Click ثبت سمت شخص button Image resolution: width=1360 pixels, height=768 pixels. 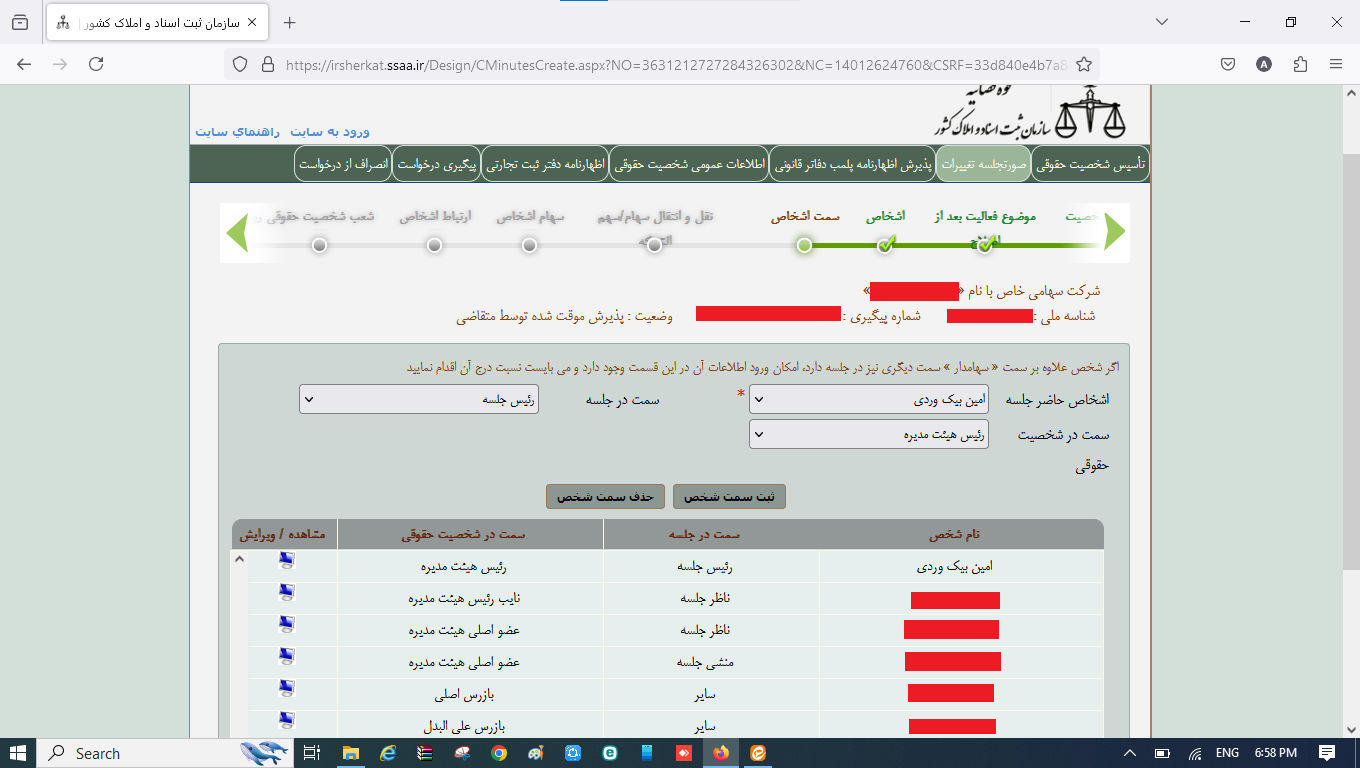[729, 496]
